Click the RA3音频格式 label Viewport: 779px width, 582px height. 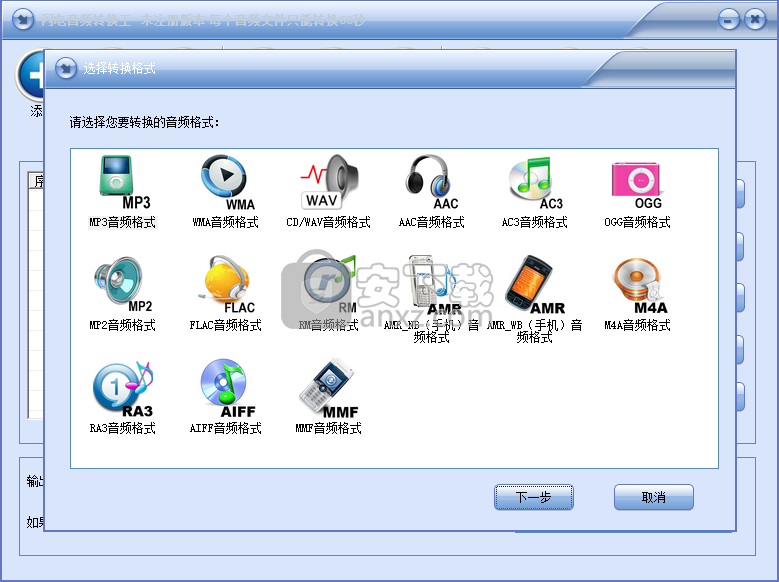[x=123, y=428]
